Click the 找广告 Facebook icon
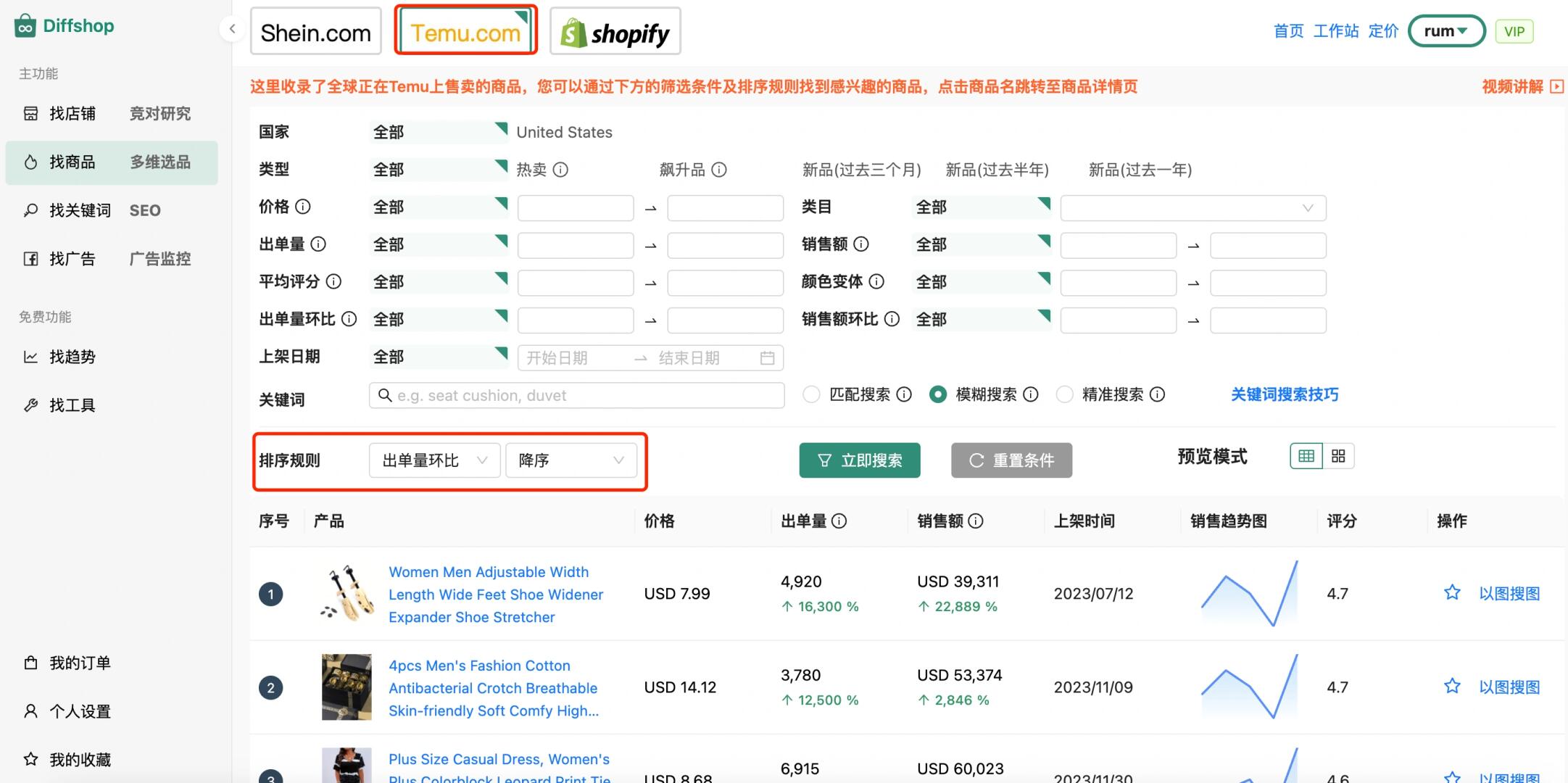This screenshot has width=1568, height=783. 30,259
